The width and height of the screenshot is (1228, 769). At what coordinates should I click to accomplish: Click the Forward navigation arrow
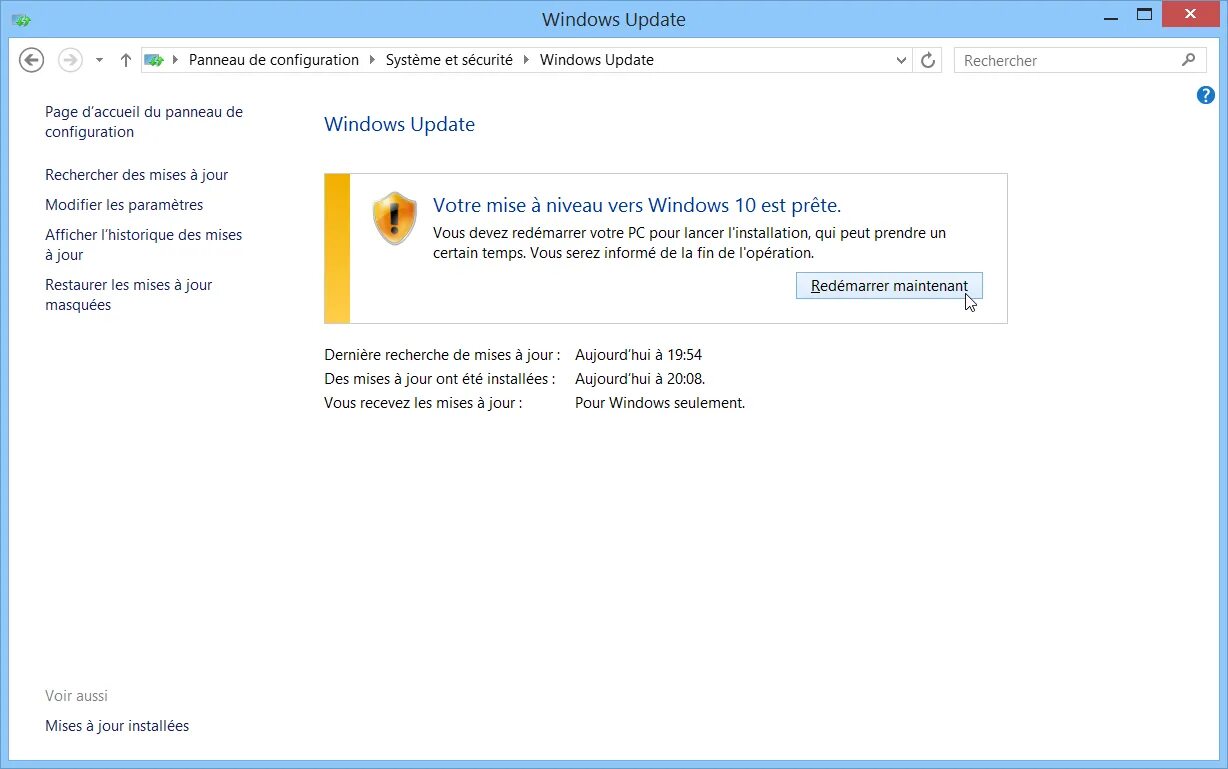point(69,60)
